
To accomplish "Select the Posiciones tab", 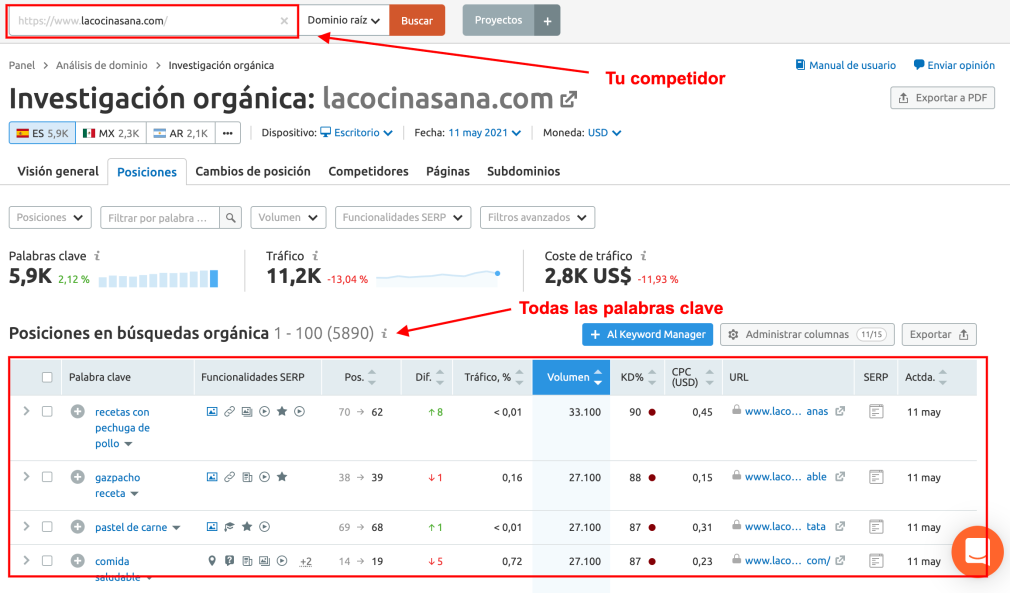I will pos(147,172).
